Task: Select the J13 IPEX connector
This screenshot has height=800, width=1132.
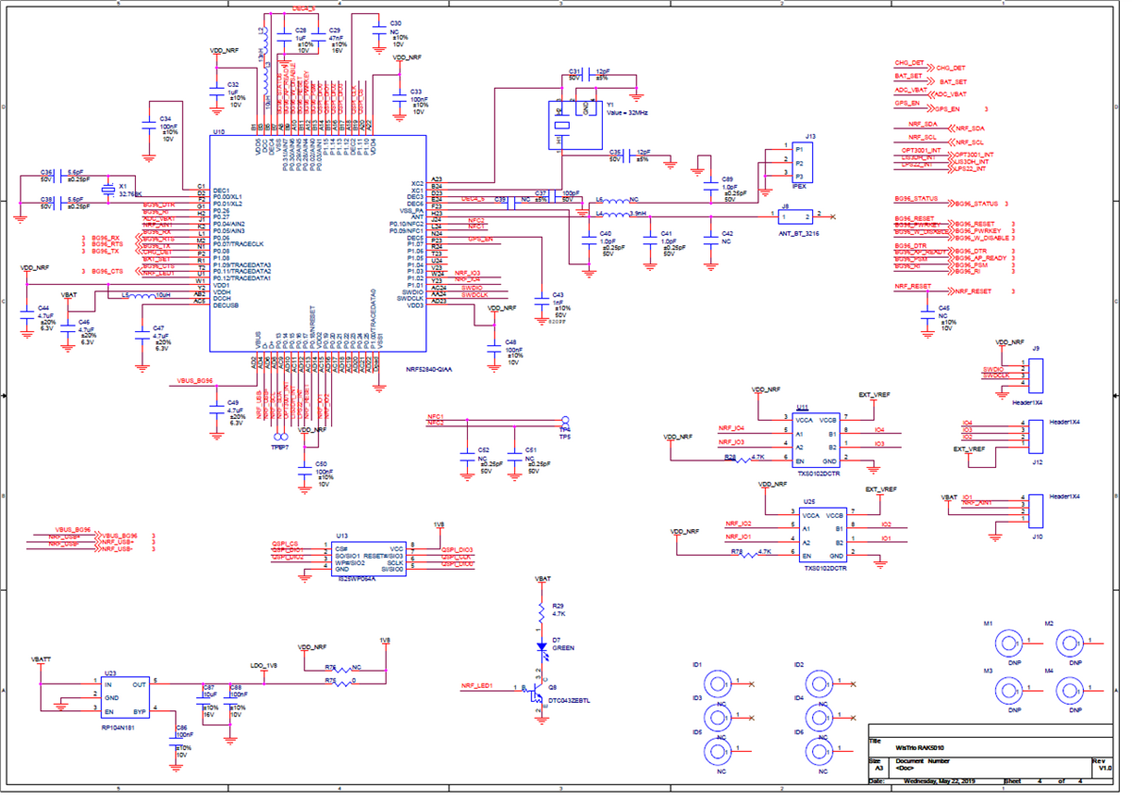Action: 802,162
